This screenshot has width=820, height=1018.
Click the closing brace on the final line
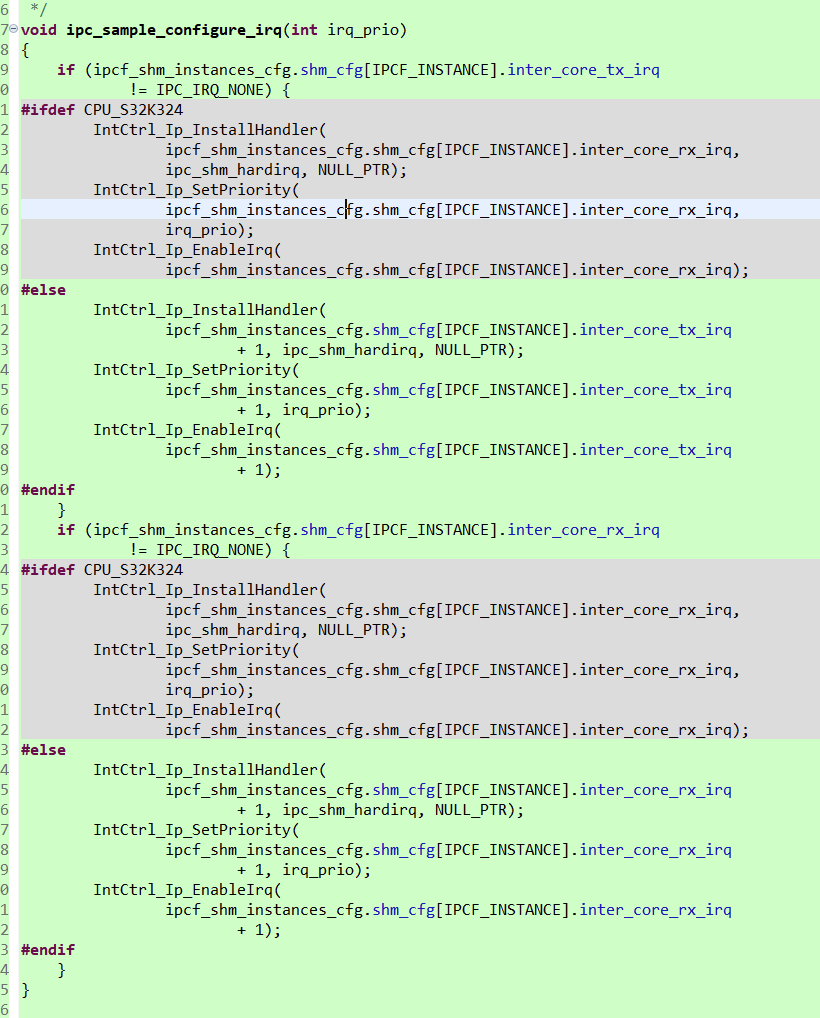point(25,989)
